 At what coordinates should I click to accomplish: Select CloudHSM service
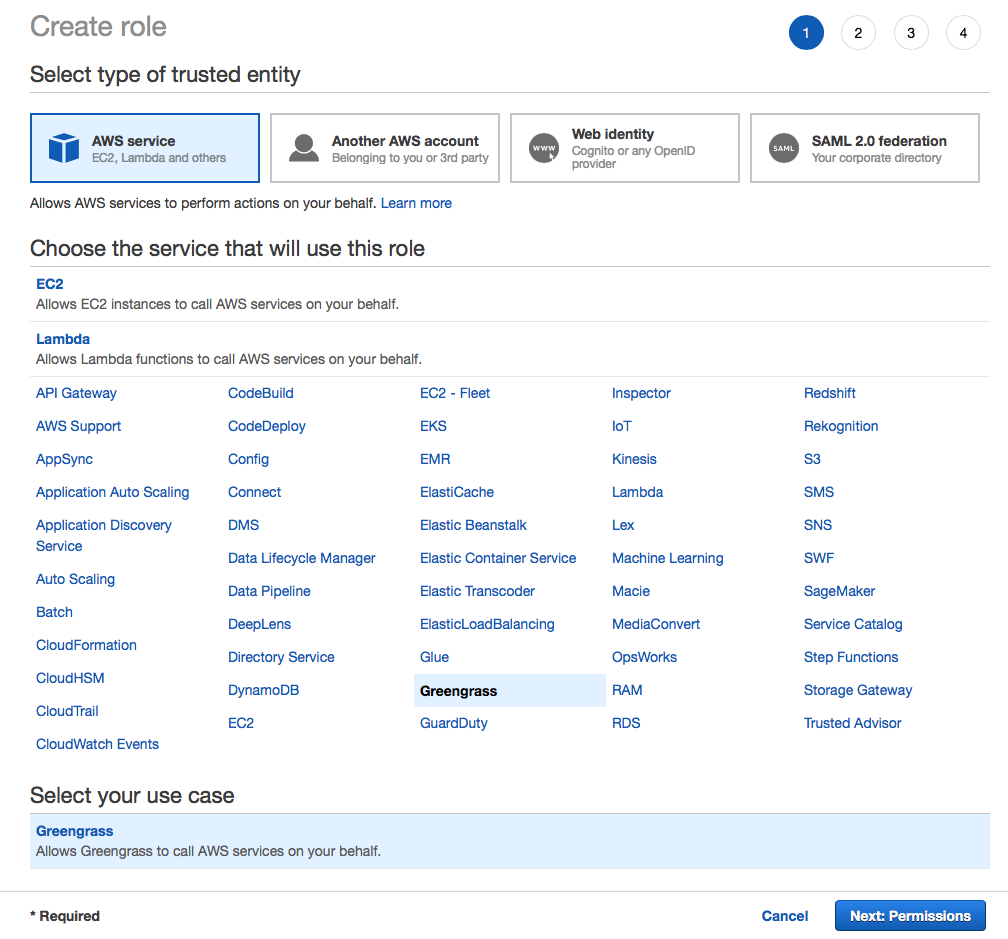tap(70, 678)
